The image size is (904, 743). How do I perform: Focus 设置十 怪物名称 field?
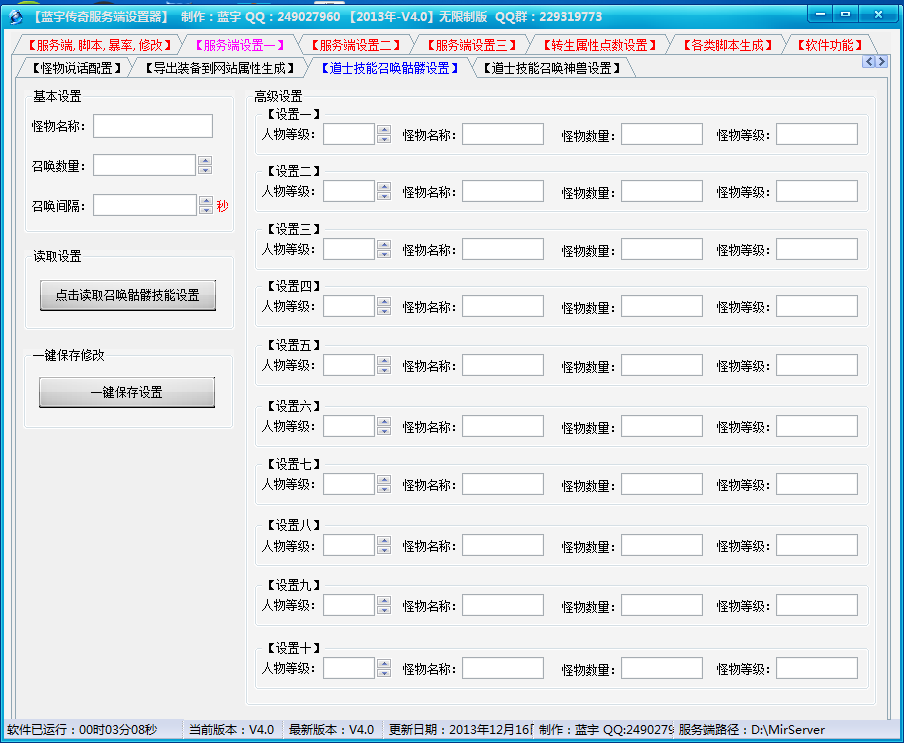coord(503,668)
